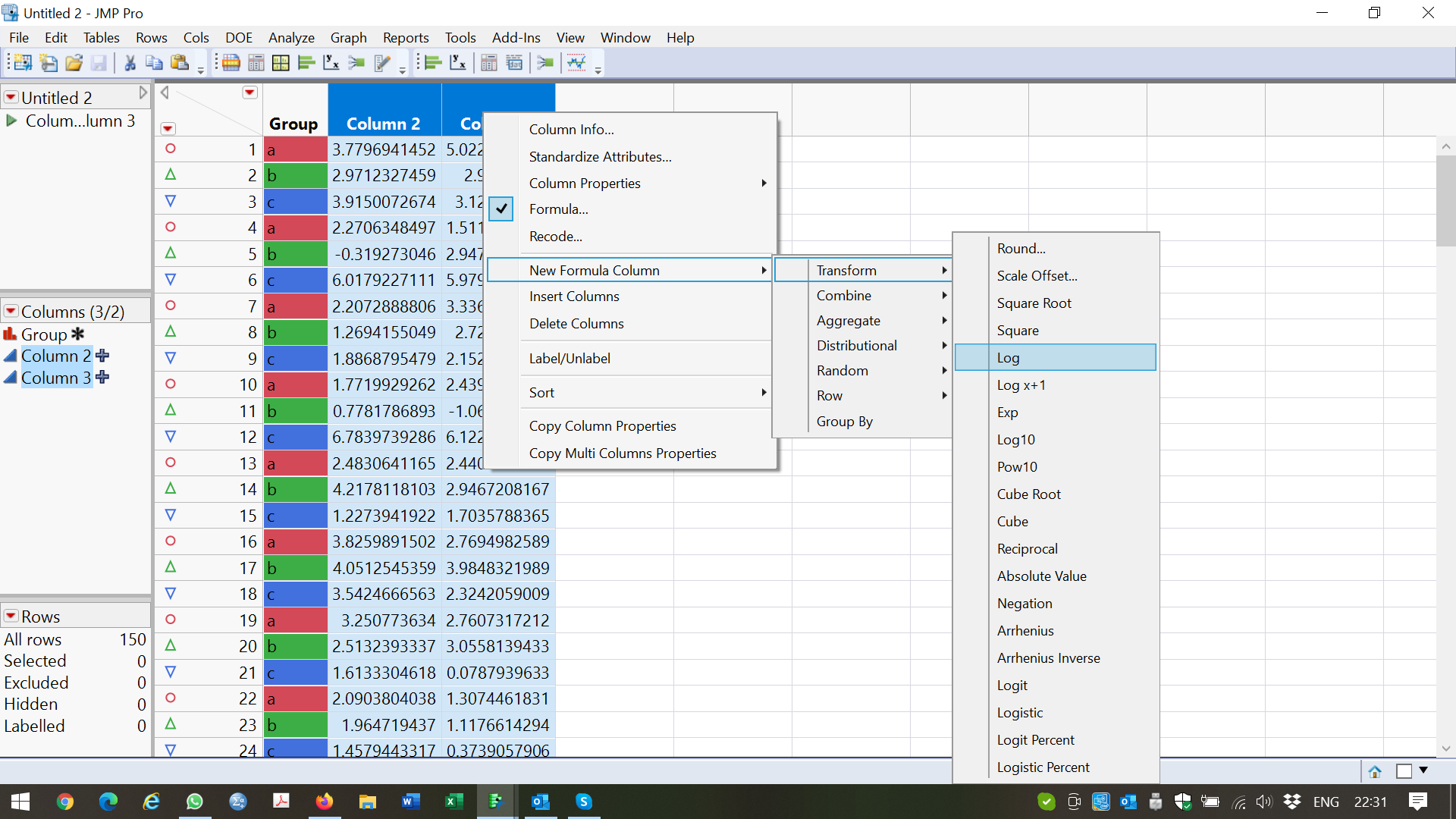This screenshot has height=819, width=1456.
Task: Open Excel from the Windows taskbar
Action: coord(454,802)
